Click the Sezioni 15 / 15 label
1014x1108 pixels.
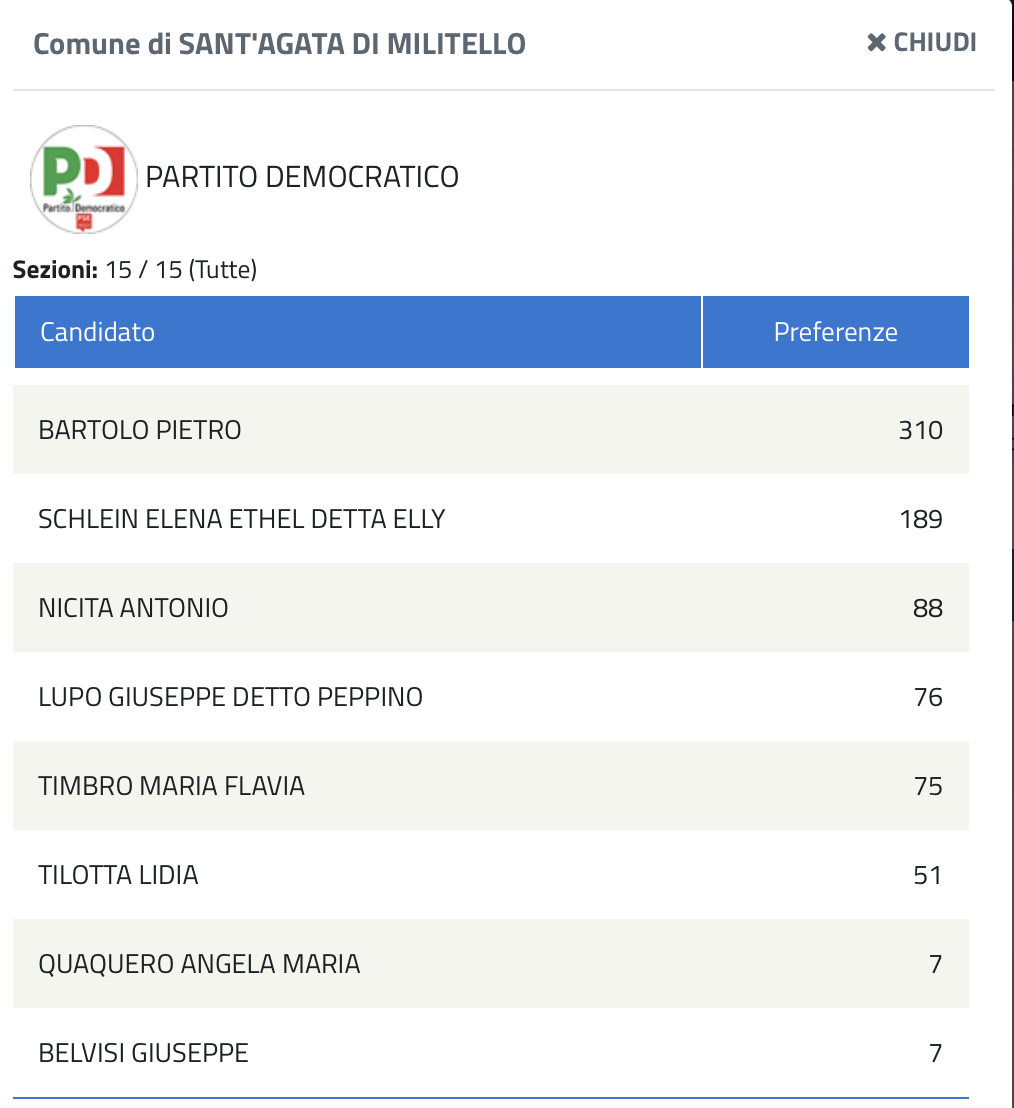(135, 270)
